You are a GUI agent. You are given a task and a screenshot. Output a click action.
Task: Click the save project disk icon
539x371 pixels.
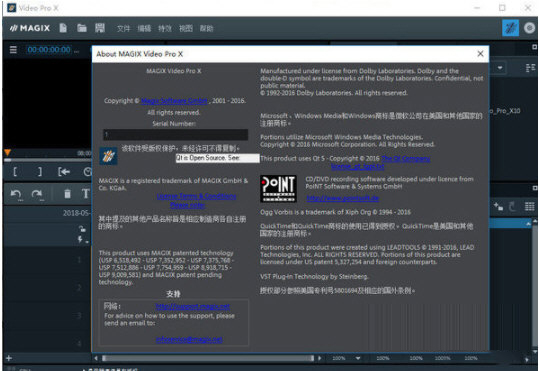coord(100,28)
